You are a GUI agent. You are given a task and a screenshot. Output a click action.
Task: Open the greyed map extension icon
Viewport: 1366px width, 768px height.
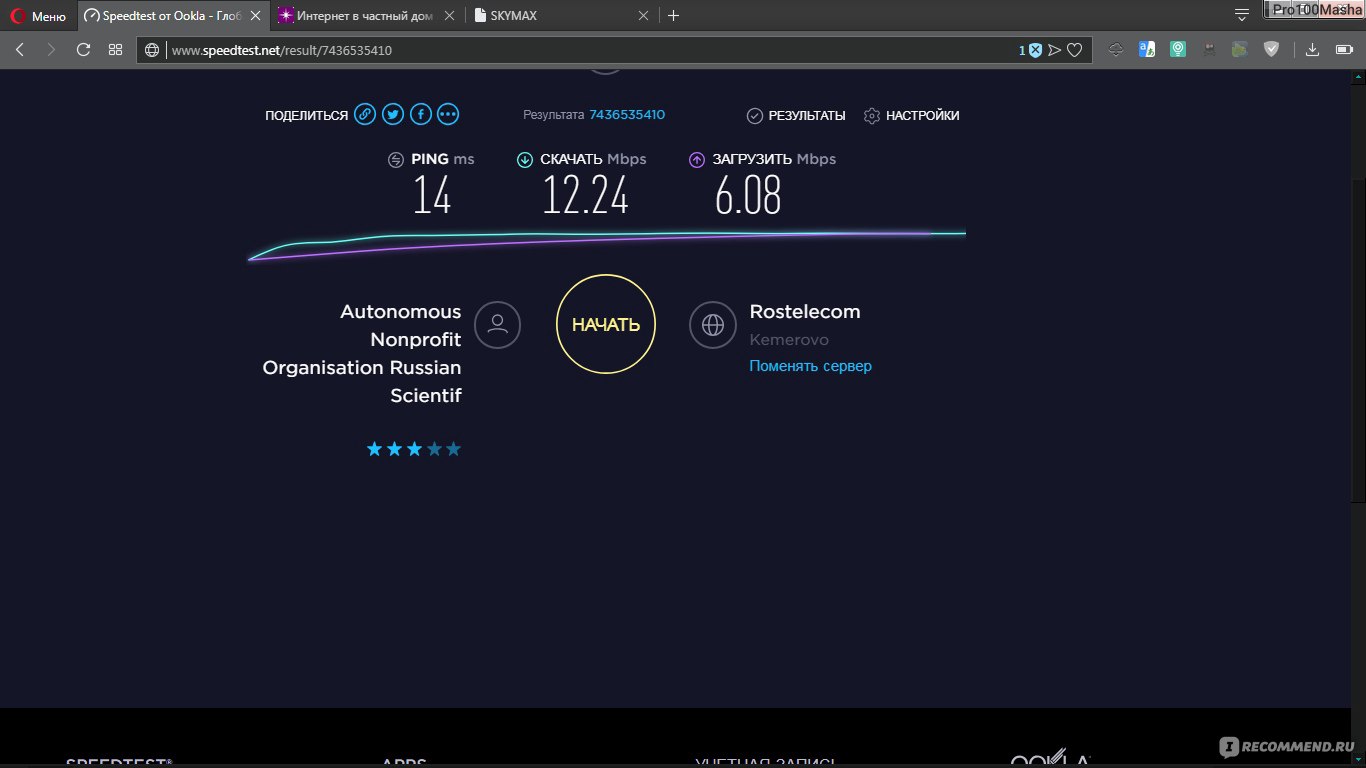(1240, 49)
